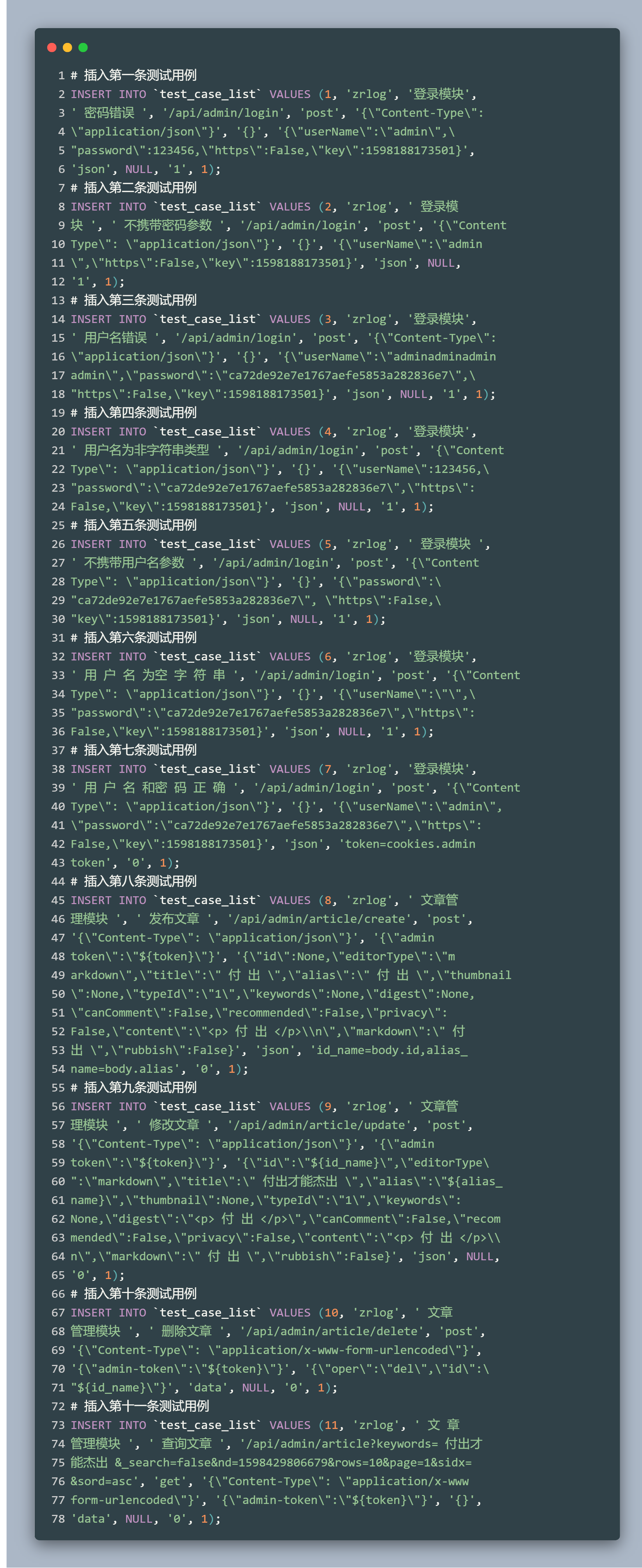Select the comment "# 插入第四条测试用例"
This screenshot has width=642, height=1568.
[x=134, y=413]
